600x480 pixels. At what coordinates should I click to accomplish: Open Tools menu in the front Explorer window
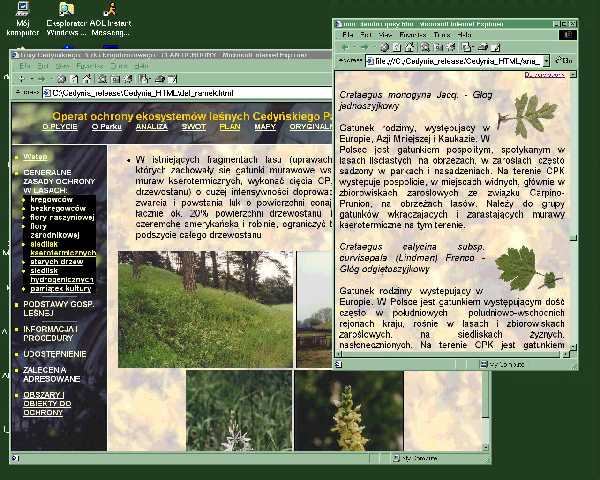point(442,35)
